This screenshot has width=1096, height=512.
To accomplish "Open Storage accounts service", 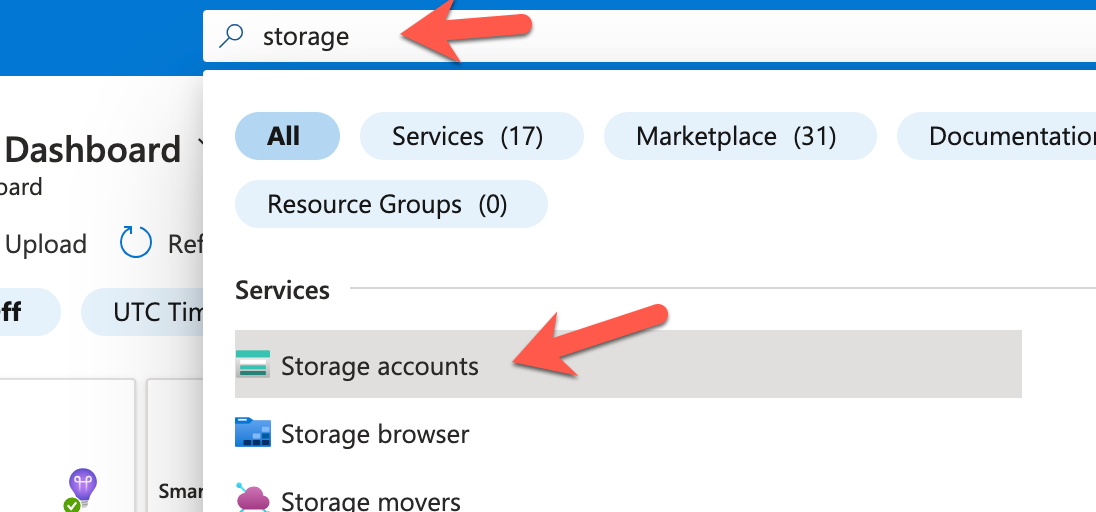I will click(x=628, y=364).
